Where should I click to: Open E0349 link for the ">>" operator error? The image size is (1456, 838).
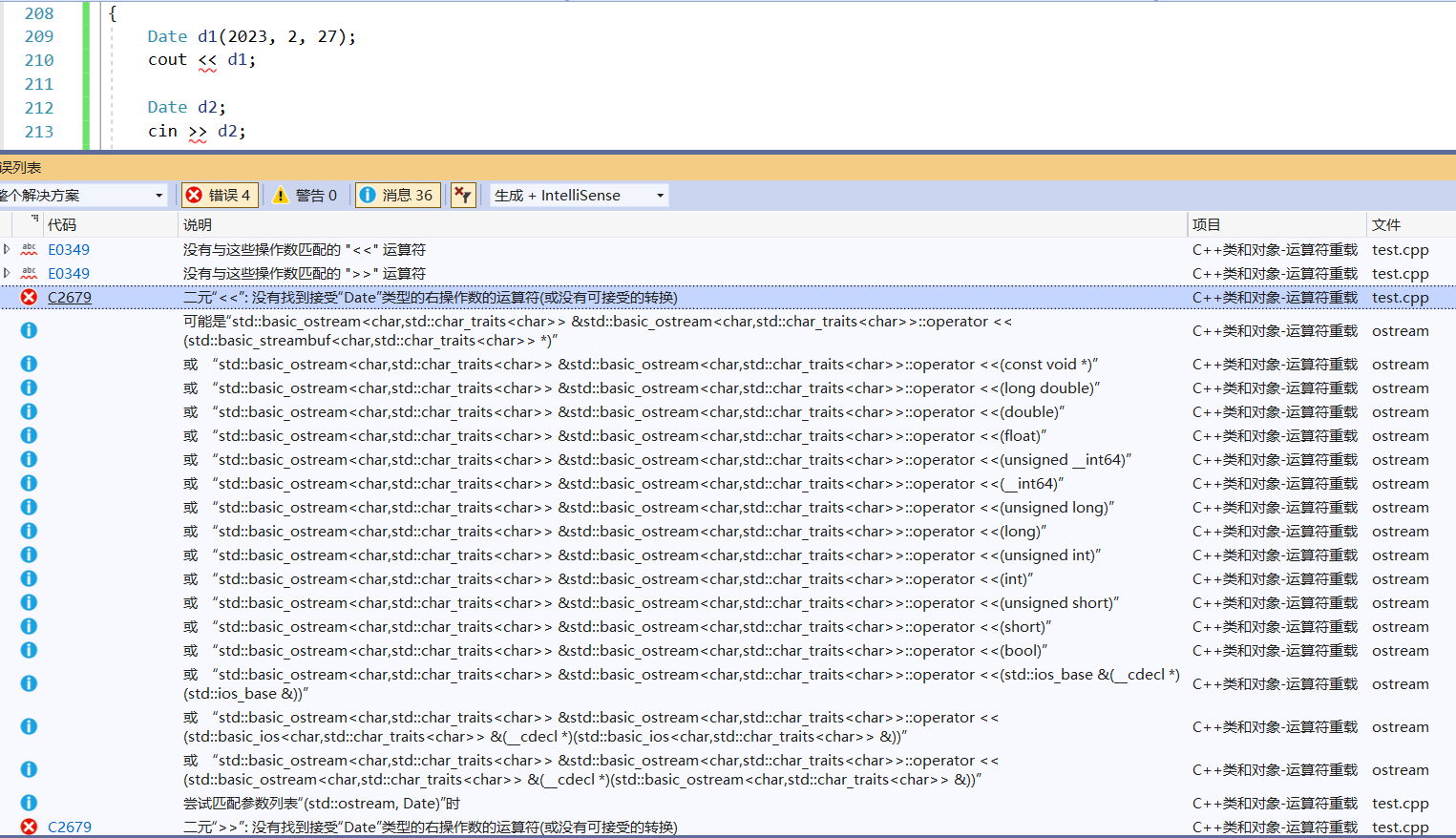[69, 274]
